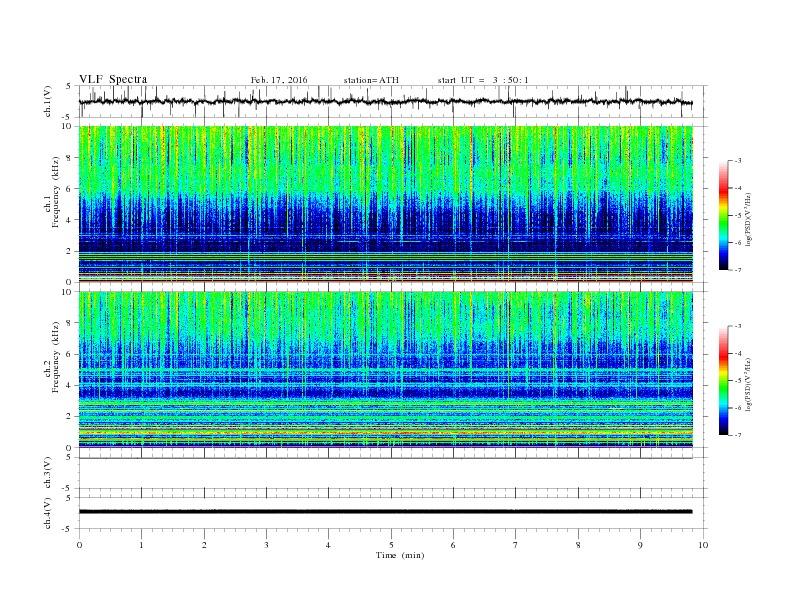Click inside the ch.2 spectrogram panel
This screenshot has width=792, height=612.
click(x=386, y=369)
